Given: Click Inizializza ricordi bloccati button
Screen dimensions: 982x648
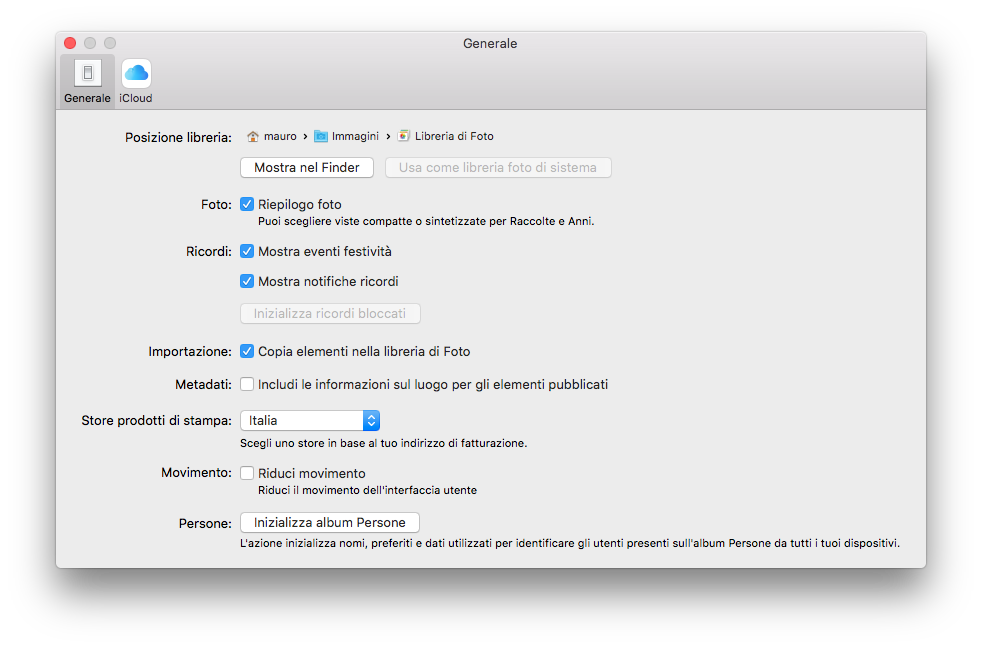Looking at the screenshot, I should point(330,314).
